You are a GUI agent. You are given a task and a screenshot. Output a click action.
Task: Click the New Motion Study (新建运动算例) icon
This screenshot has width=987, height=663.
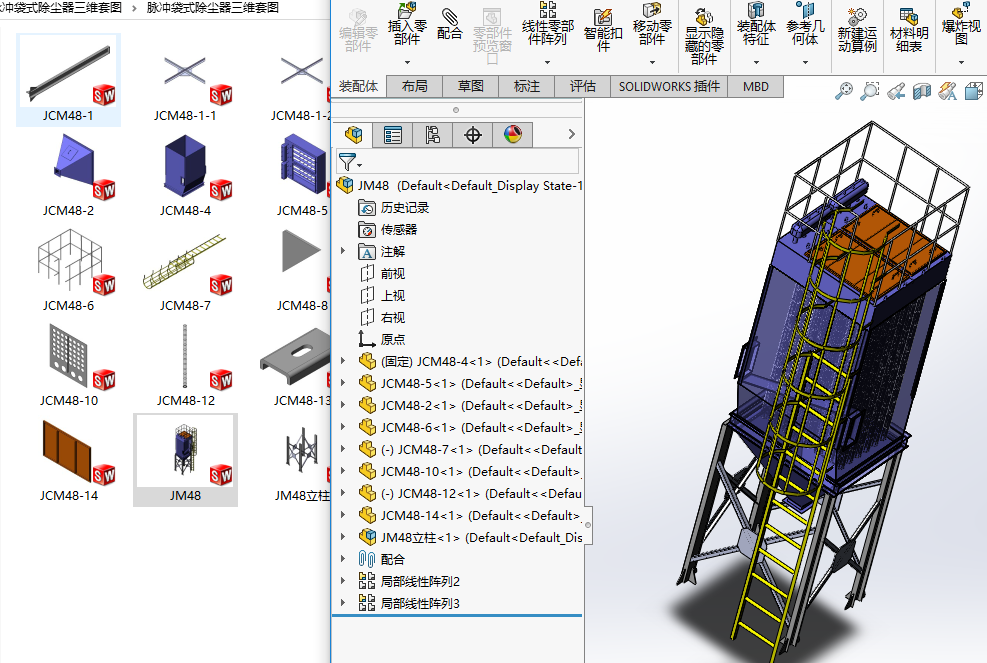(856, 15)
